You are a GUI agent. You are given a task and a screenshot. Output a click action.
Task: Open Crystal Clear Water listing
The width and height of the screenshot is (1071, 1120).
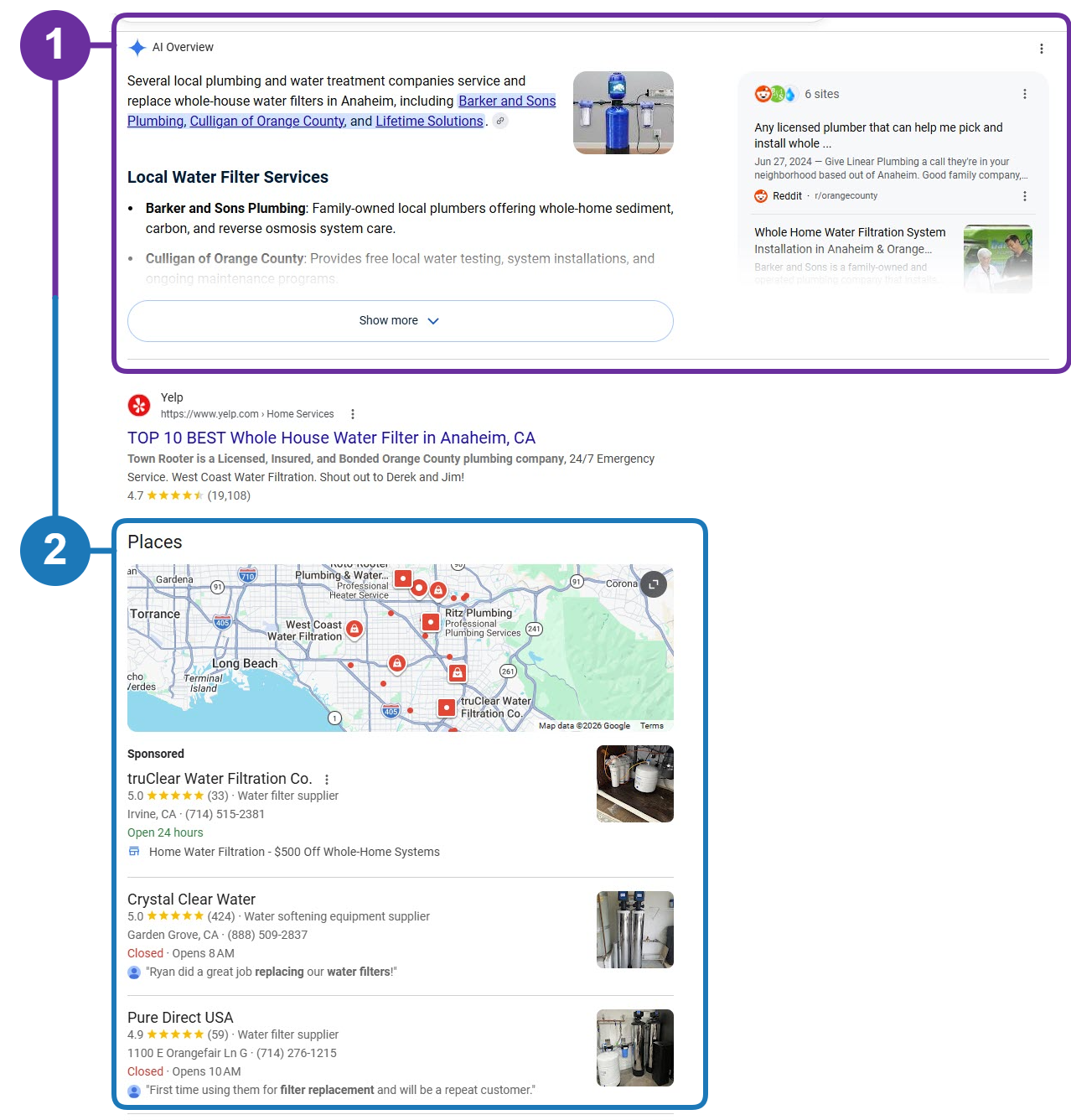pyautogui.click(x=191, y=900)
